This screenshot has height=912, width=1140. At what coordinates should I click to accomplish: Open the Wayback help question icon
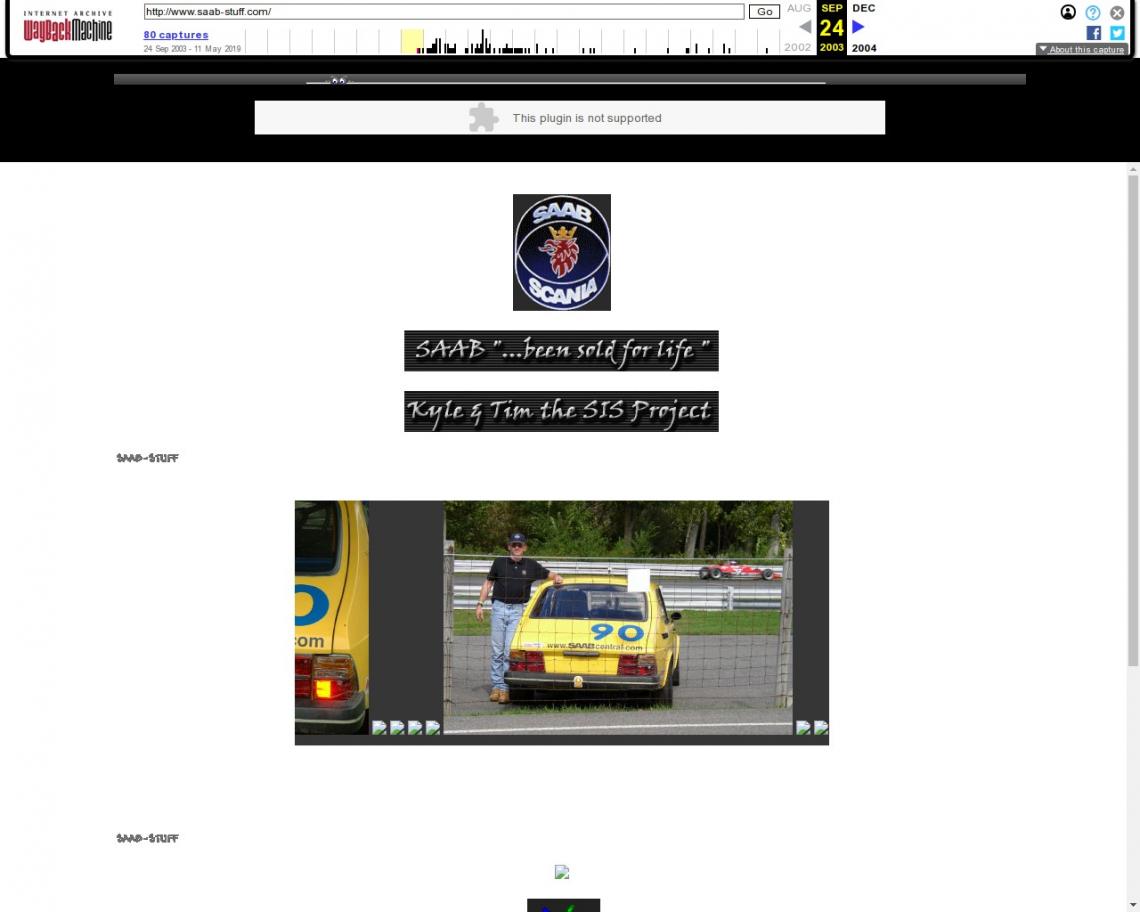tap(1093, 12)
